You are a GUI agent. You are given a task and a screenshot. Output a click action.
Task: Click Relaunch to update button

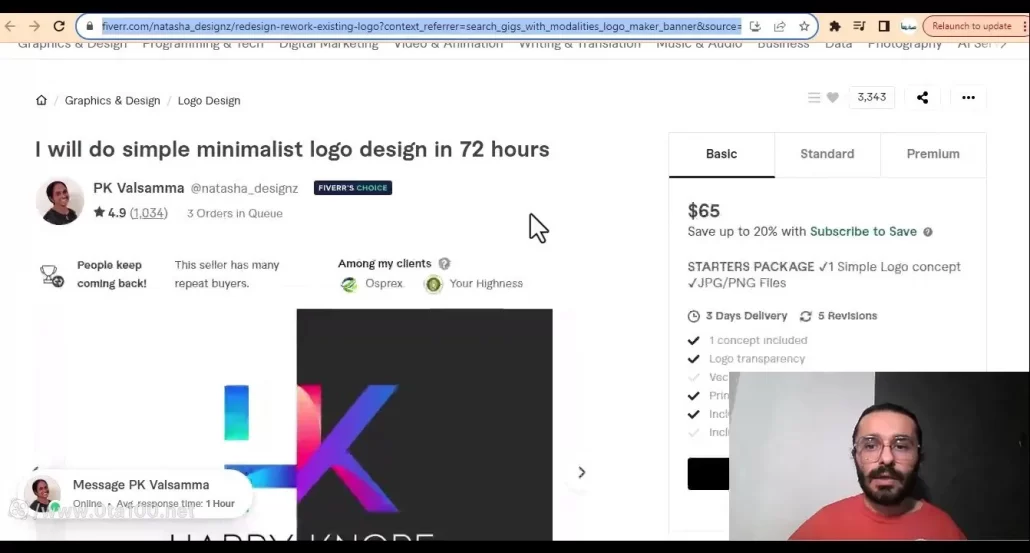click(971, 26)
